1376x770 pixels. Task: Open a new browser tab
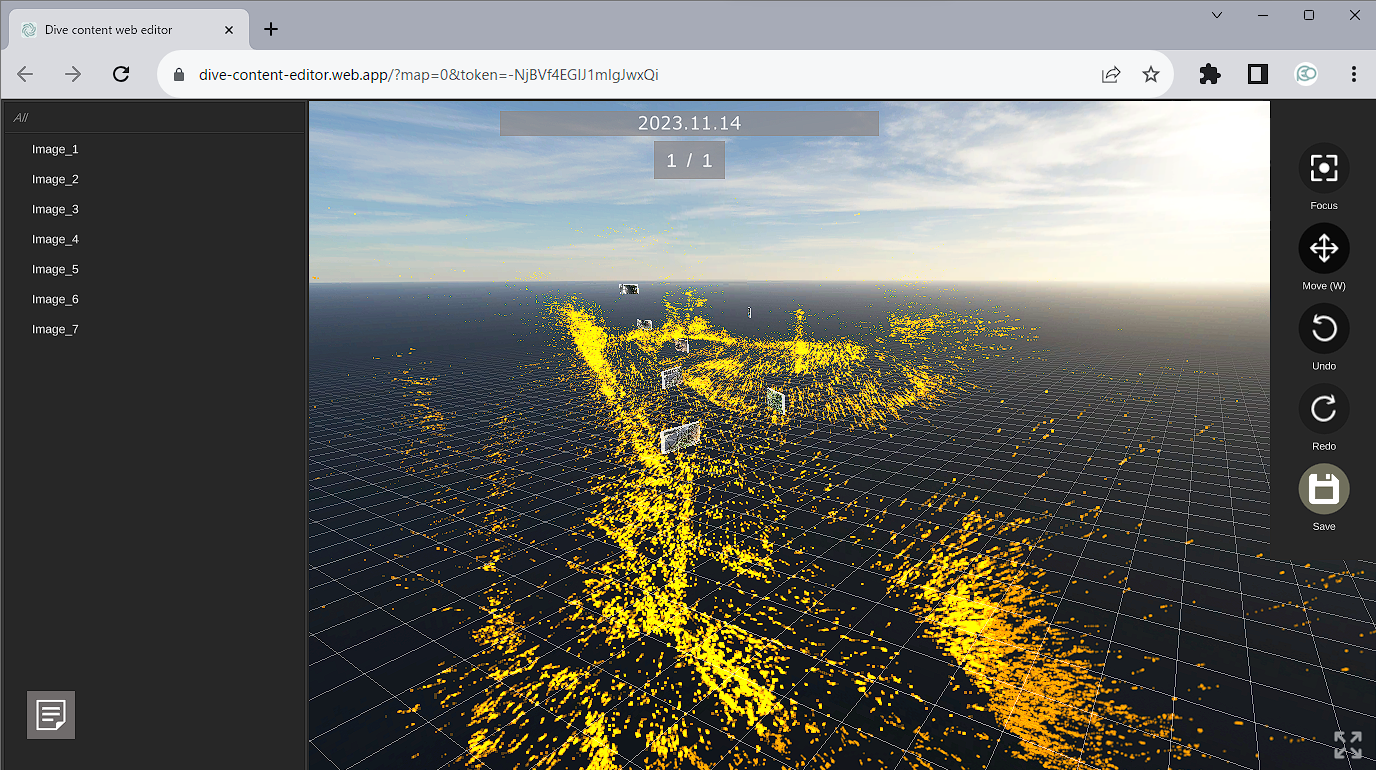(x=271, y=29)
